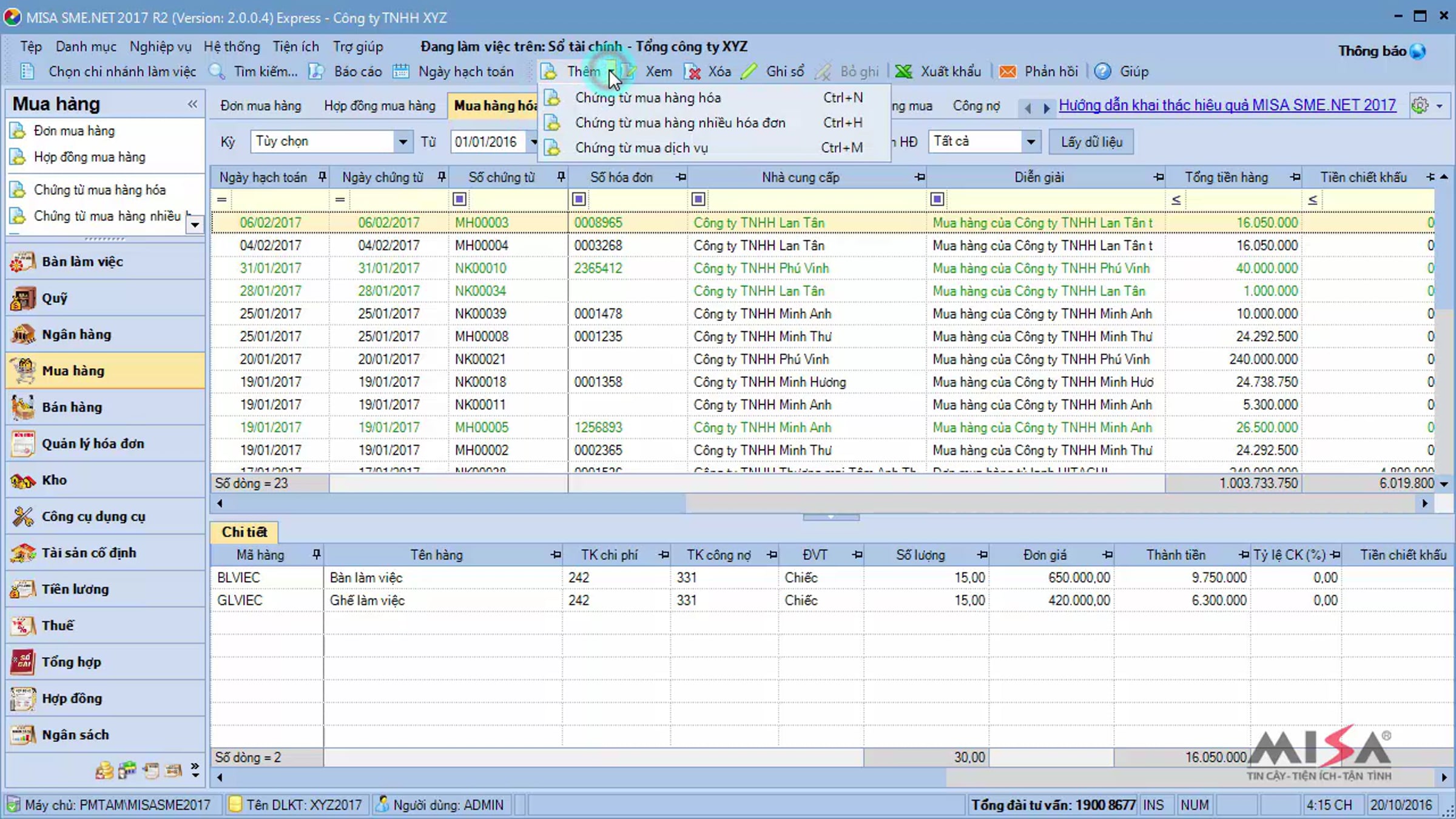Toggle pin on Tên hàng detail column
This screenshot has width=1456, height=819.
pyautogui.click(x=556, y=554)
